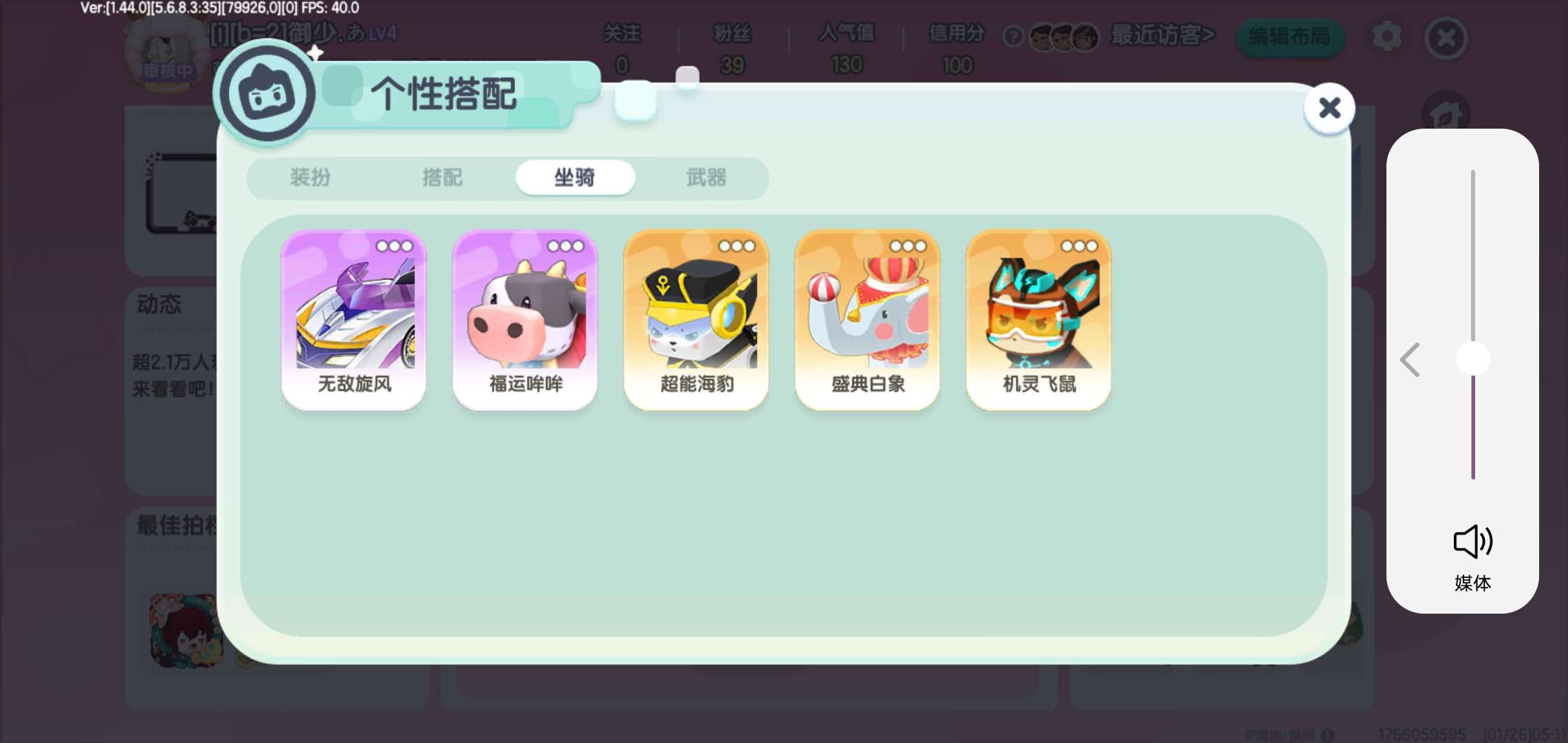1568x743 pixels.
Task: Close the profile page with X icon
Action: tap(1446, 38)
